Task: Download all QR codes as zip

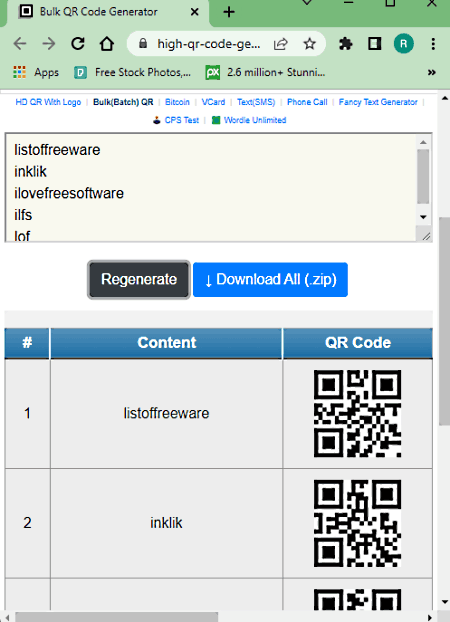Action: [270, 280]
